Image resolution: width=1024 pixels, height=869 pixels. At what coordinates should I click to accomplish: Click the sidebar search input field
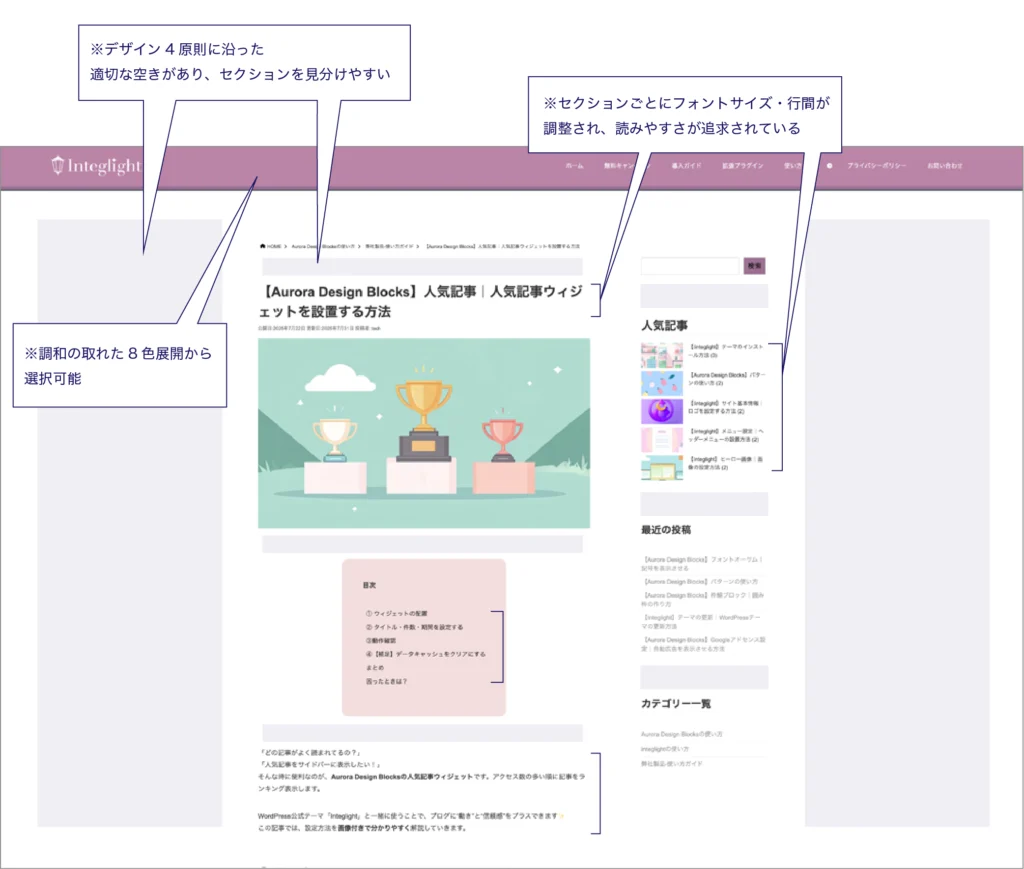point(690,266)
